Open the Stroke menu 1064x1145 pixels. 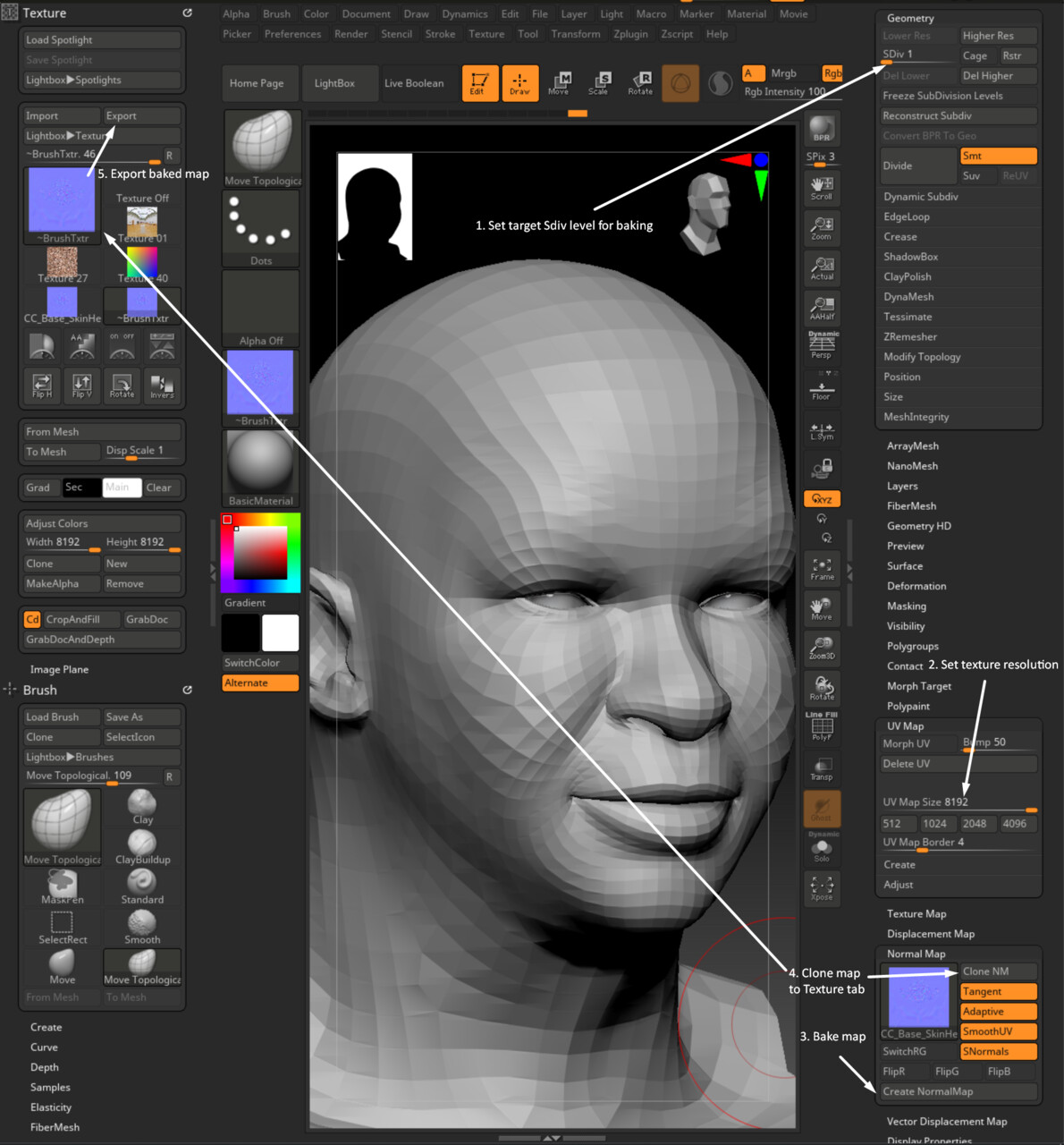(x=440, y=34)
